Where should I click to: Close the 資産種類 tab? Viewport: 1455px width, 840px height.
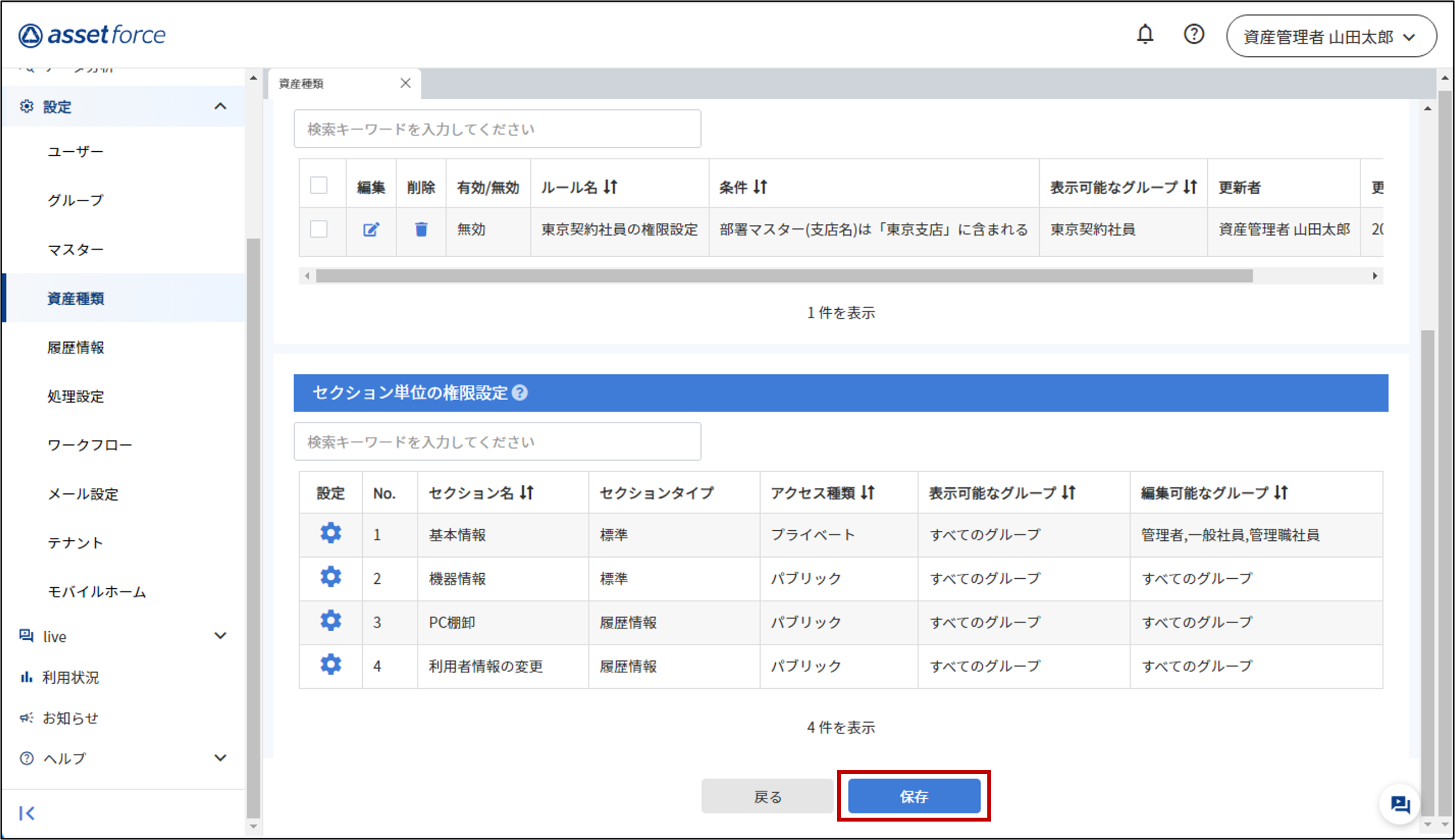click(x=406, y=83)
